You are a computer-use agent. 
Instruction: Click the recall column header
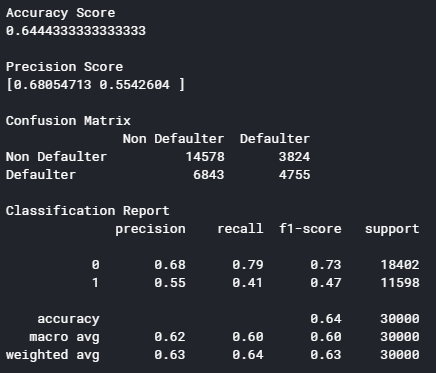click(x=240, y=229)
